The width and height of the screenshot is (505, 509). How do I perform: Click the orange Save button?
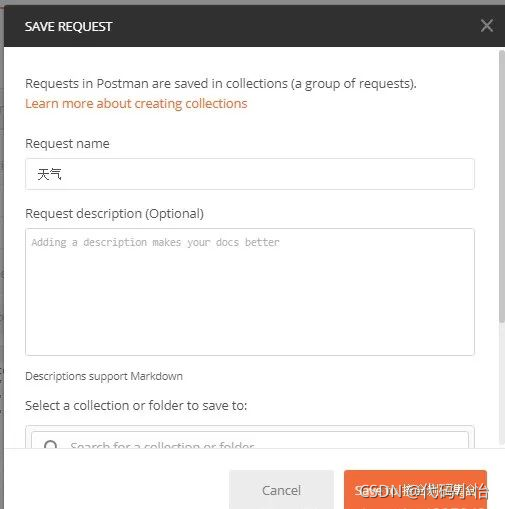point(415,489)
